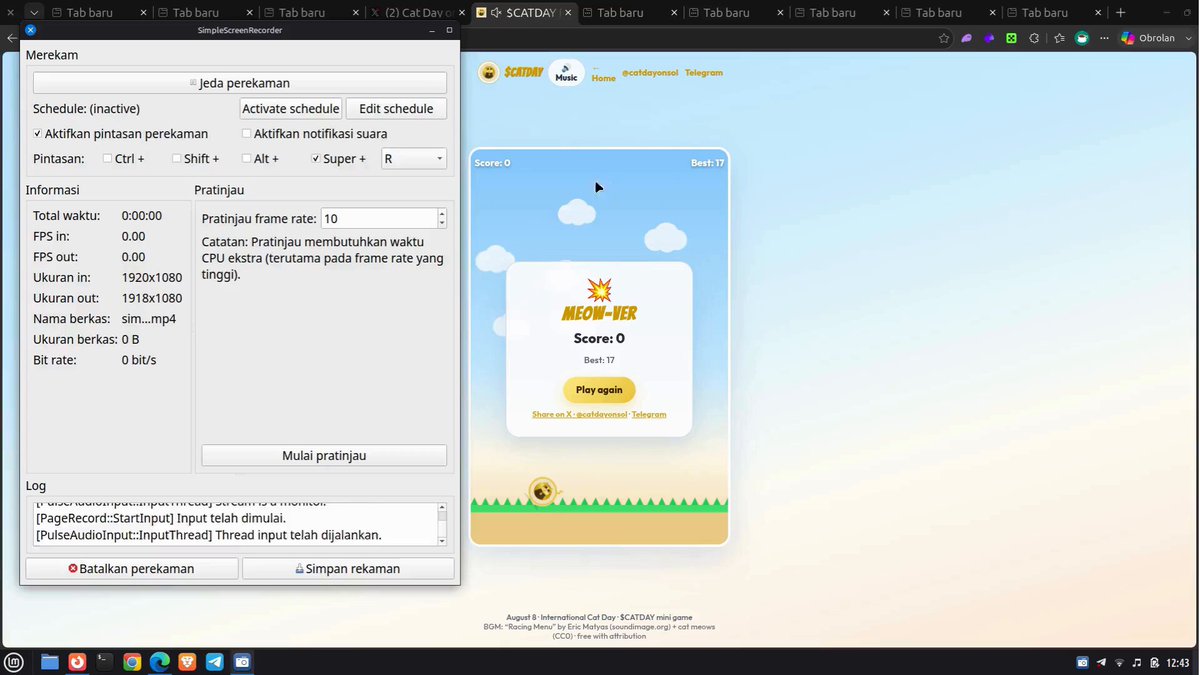Open a new browser tab with plus button
Screen dimensions: 1200x675
click(x=1120, y=13)
